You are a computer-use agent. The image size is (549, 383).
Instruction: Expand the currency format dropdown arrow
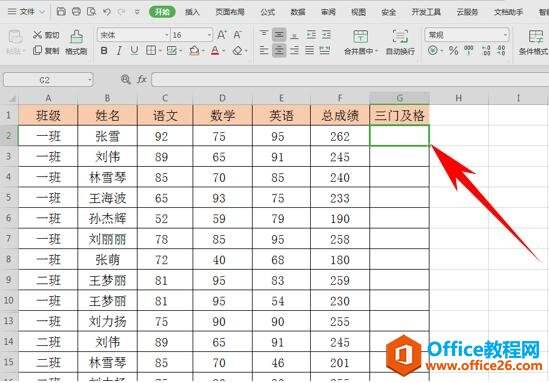(x=442, y=51)
